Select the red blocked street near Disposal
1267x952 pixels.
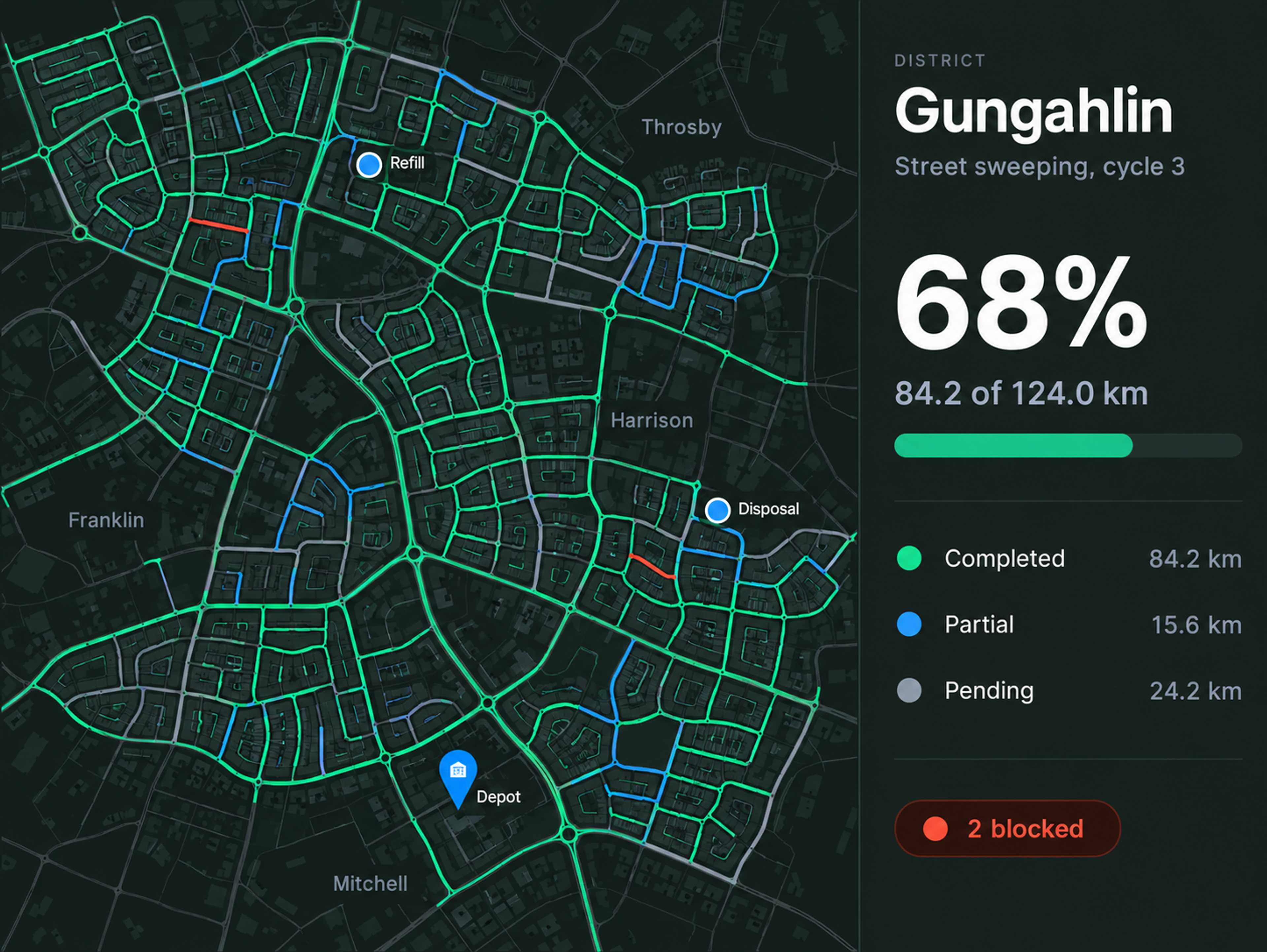tap(652, 566)
